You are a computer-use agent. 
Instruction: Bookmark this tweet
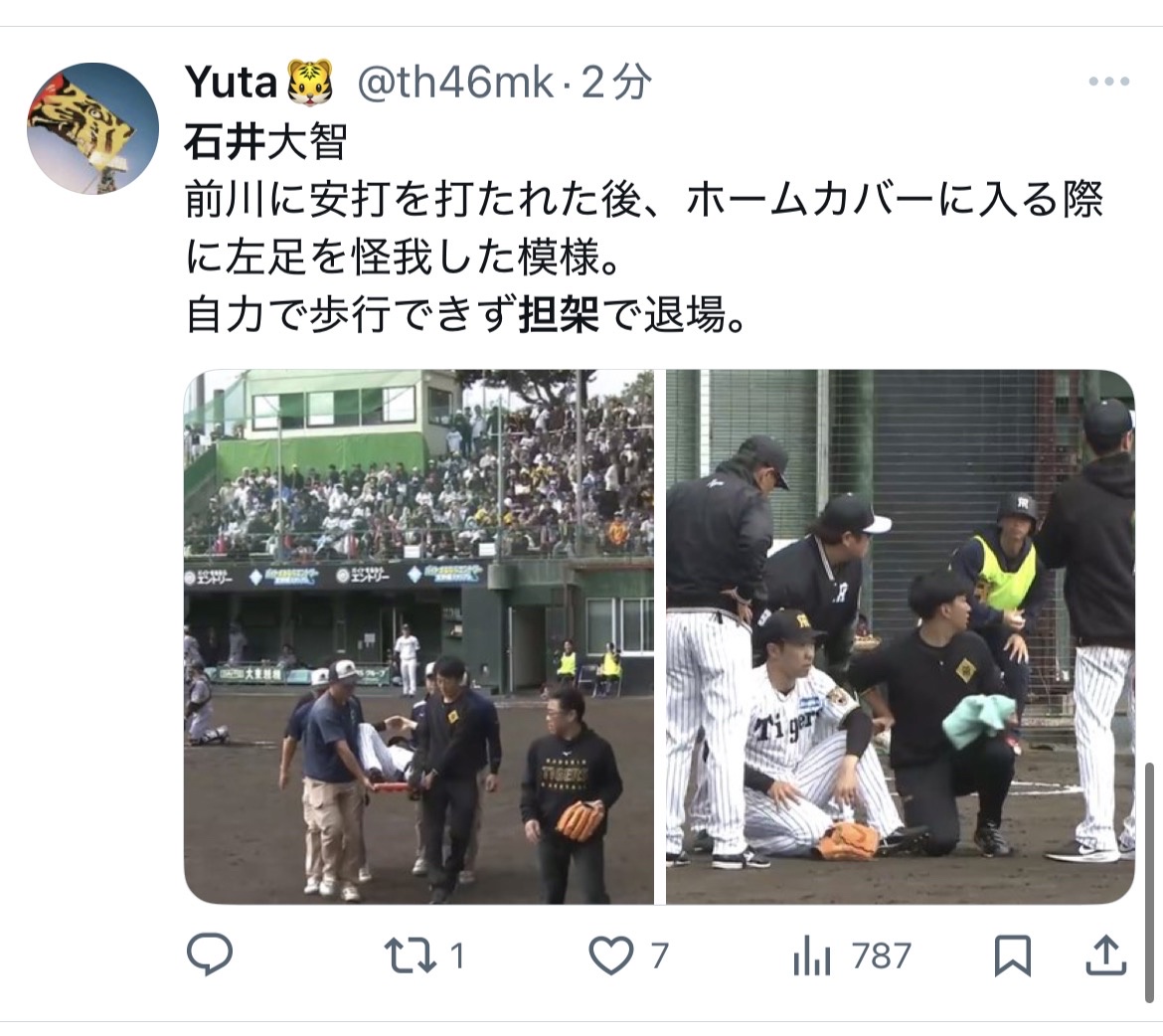tap(1013, 955)
